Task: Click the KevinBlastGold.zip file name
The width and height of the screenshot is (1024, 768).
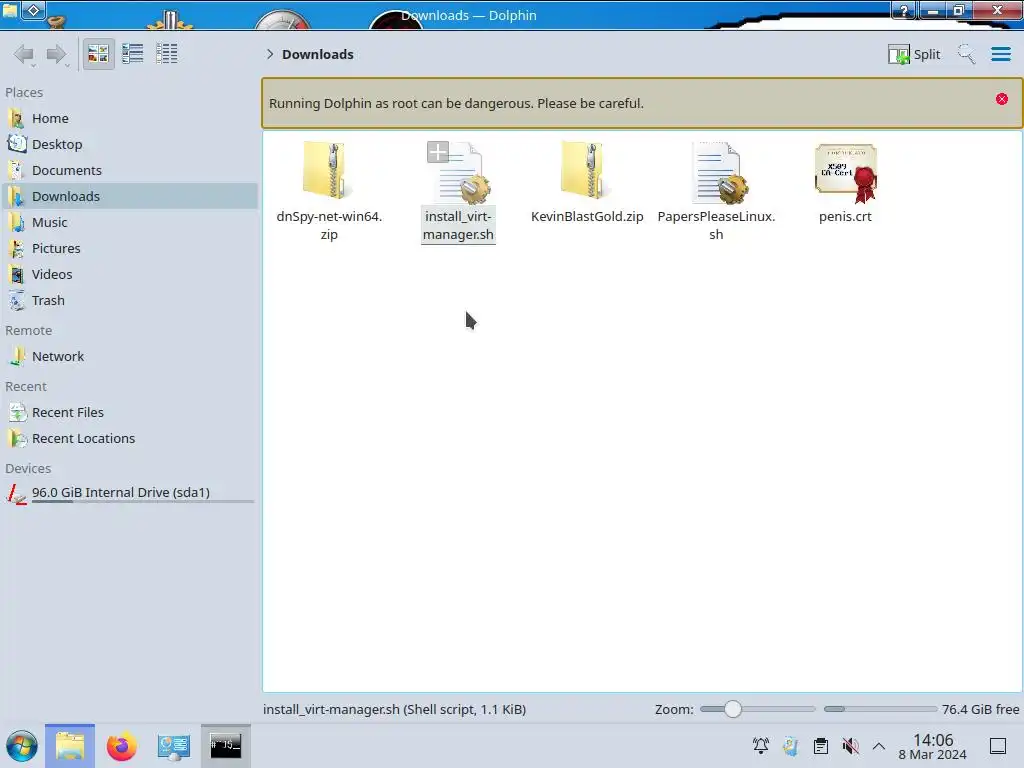Action: tap(587, 217)
